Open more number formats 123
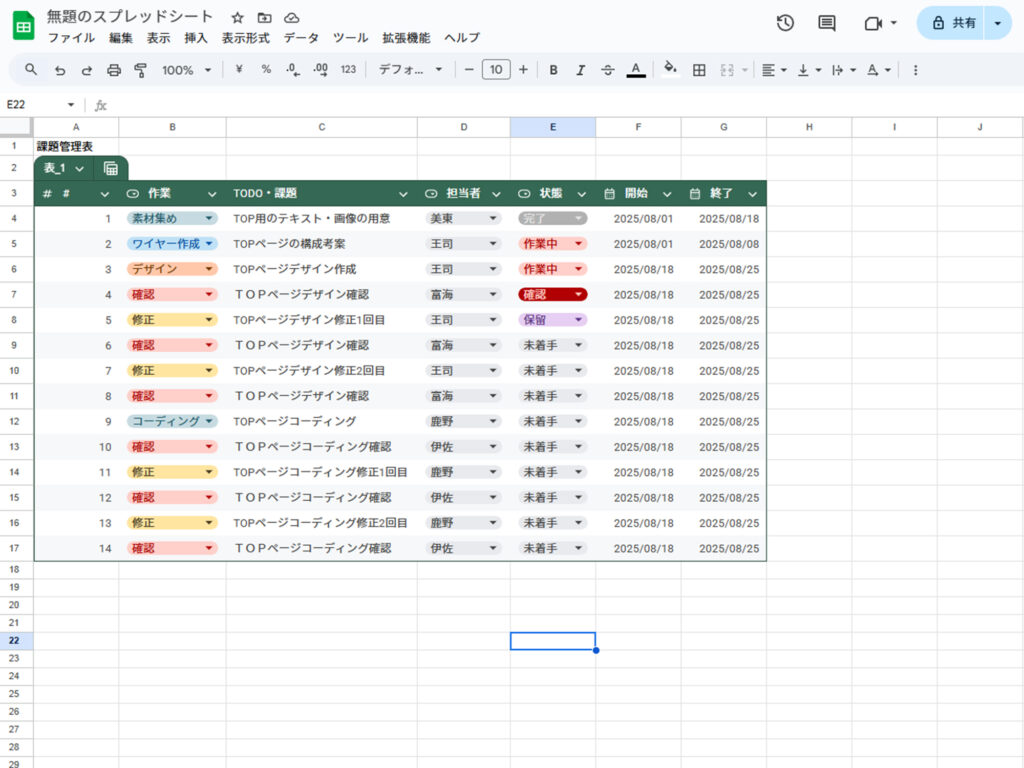1024x768 pixels. pos(348,69)
